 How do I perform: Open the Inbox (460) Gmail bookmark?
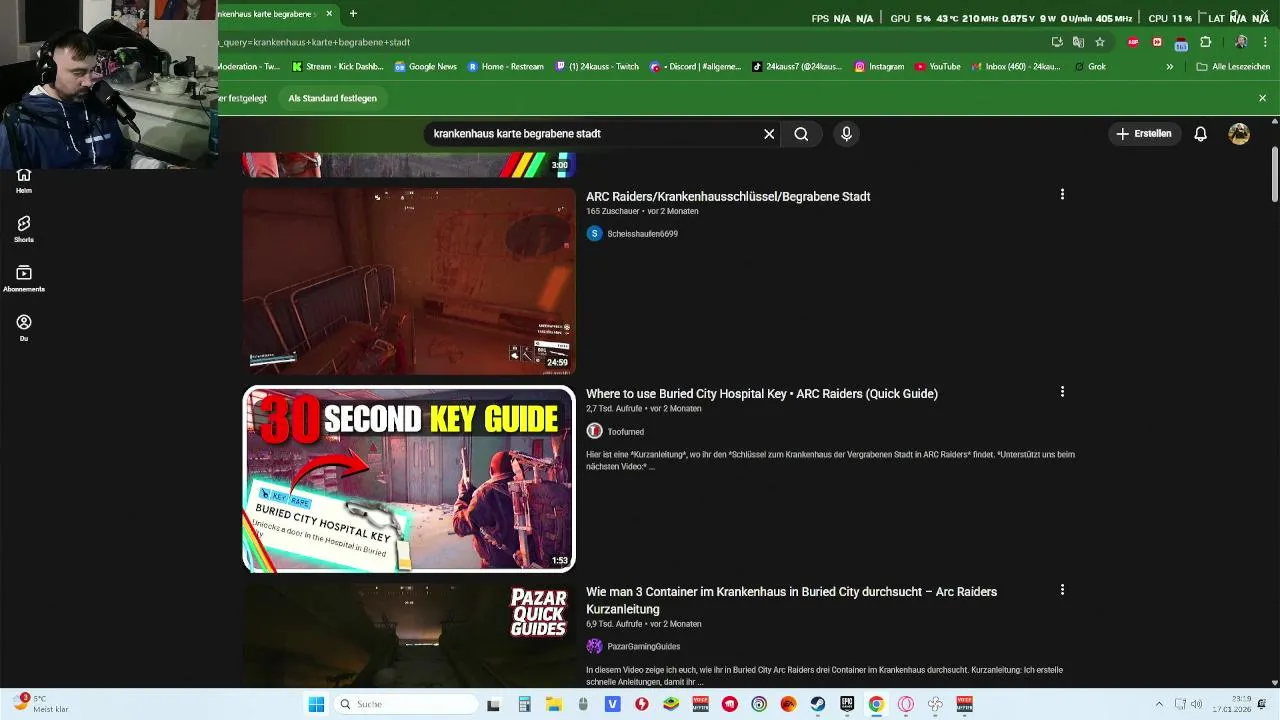point(1015,67)
